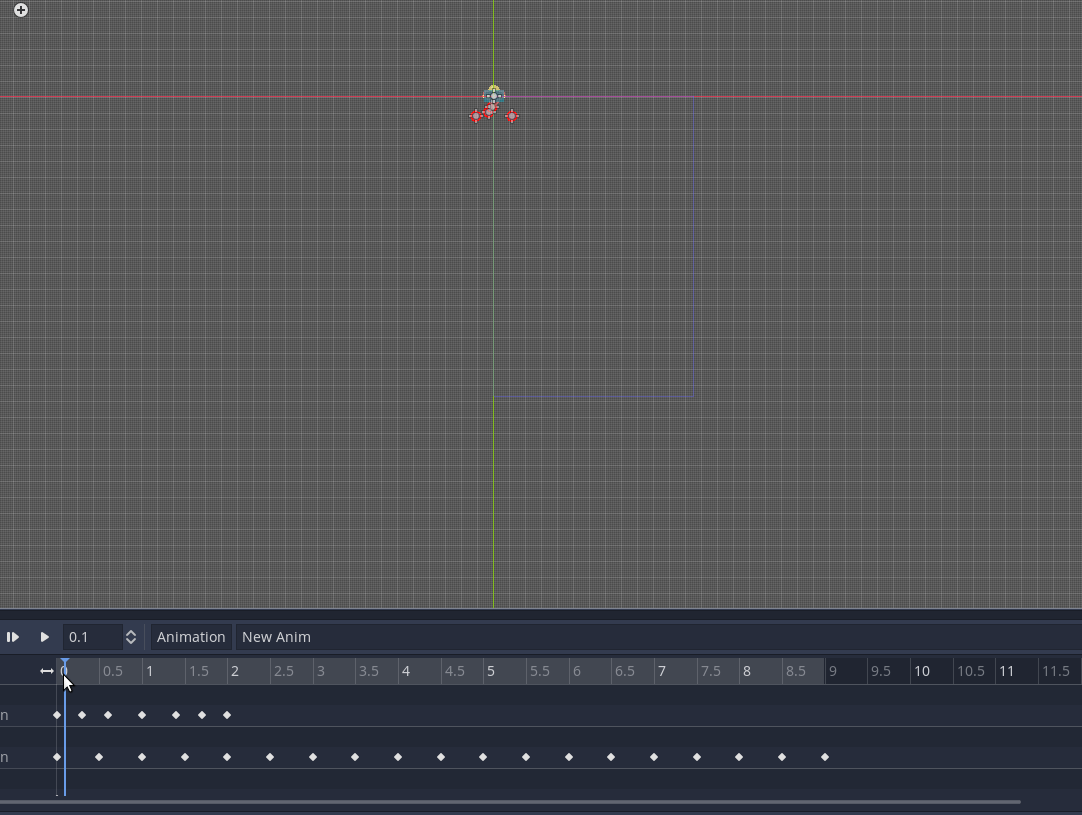Select lower track keyframe at 4 seconds
This screenshot has width=1082, height=815.
[x=398, y=757]
